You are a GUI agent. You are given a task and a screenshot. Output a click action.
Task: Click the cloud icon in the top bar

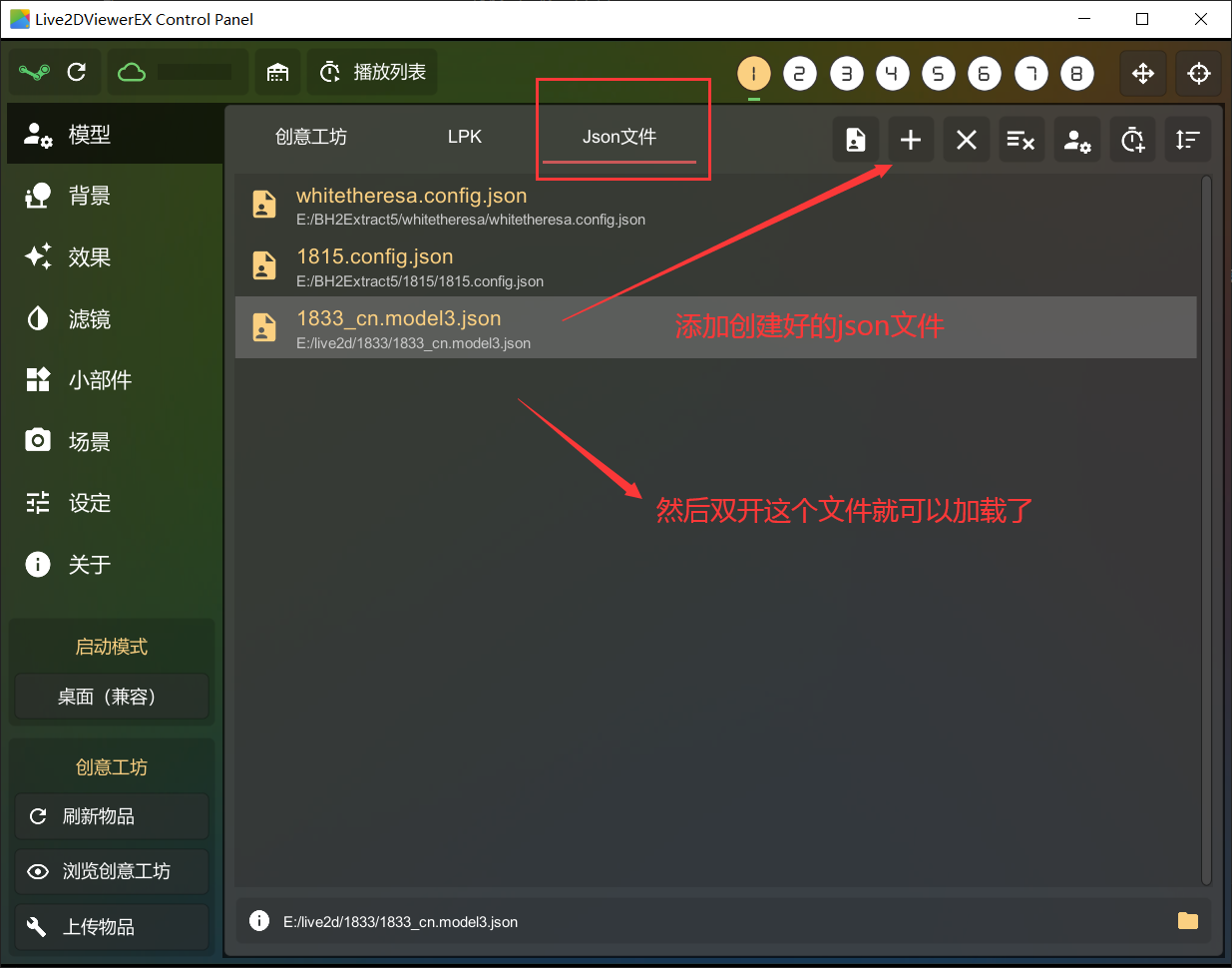tap(132, 72)
